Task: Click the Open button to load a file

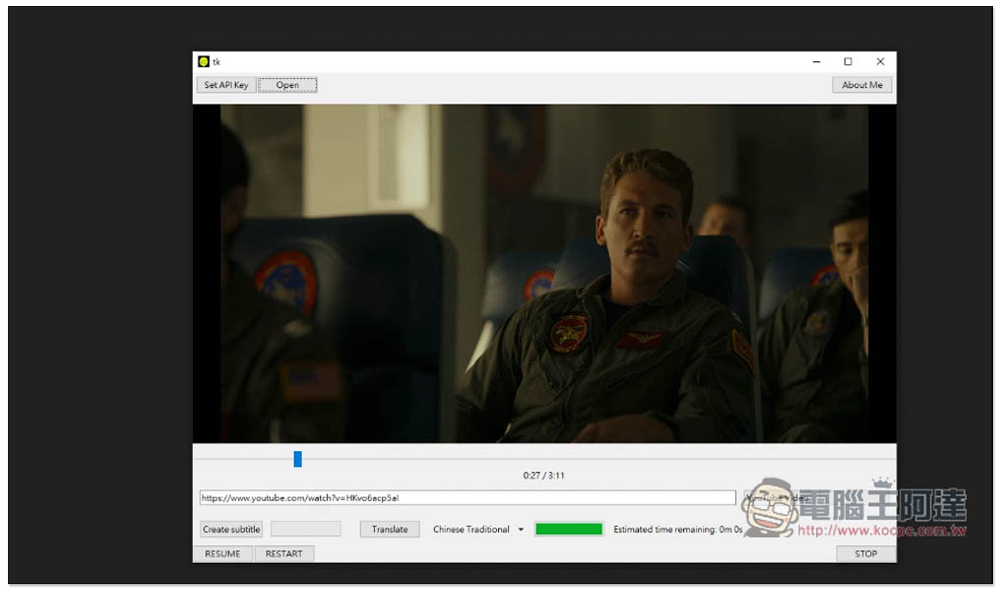Action: click(288, 85)
